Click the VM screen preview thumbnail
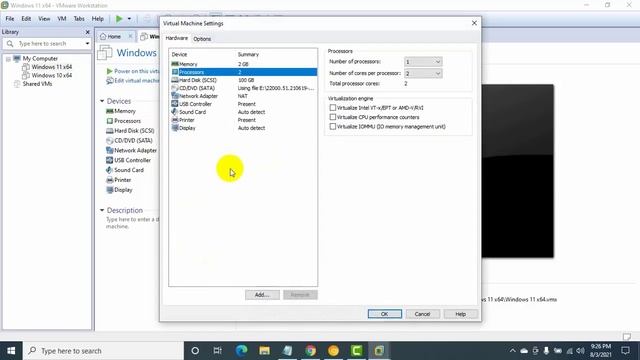 click(518, 171)
